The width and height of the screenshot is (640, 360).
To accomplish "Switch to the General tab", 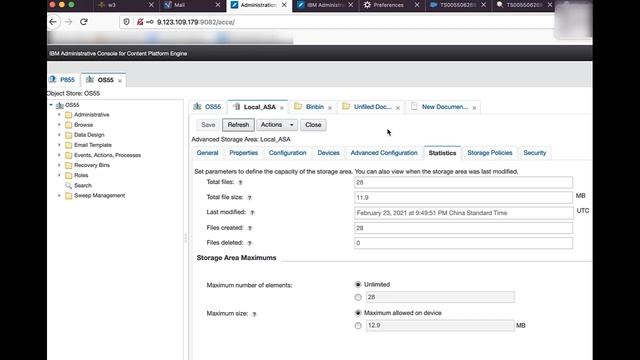I will (207, 153).
